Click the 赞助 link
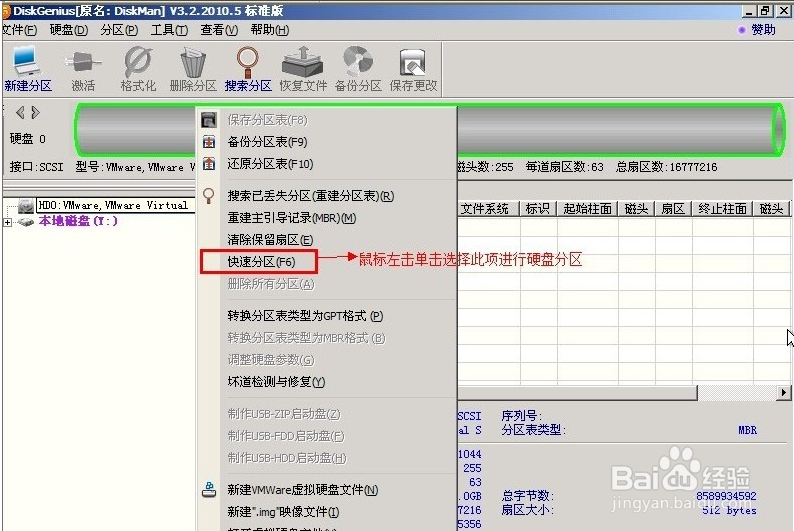Viewport: 794px width, 531px height. [763, 30]
